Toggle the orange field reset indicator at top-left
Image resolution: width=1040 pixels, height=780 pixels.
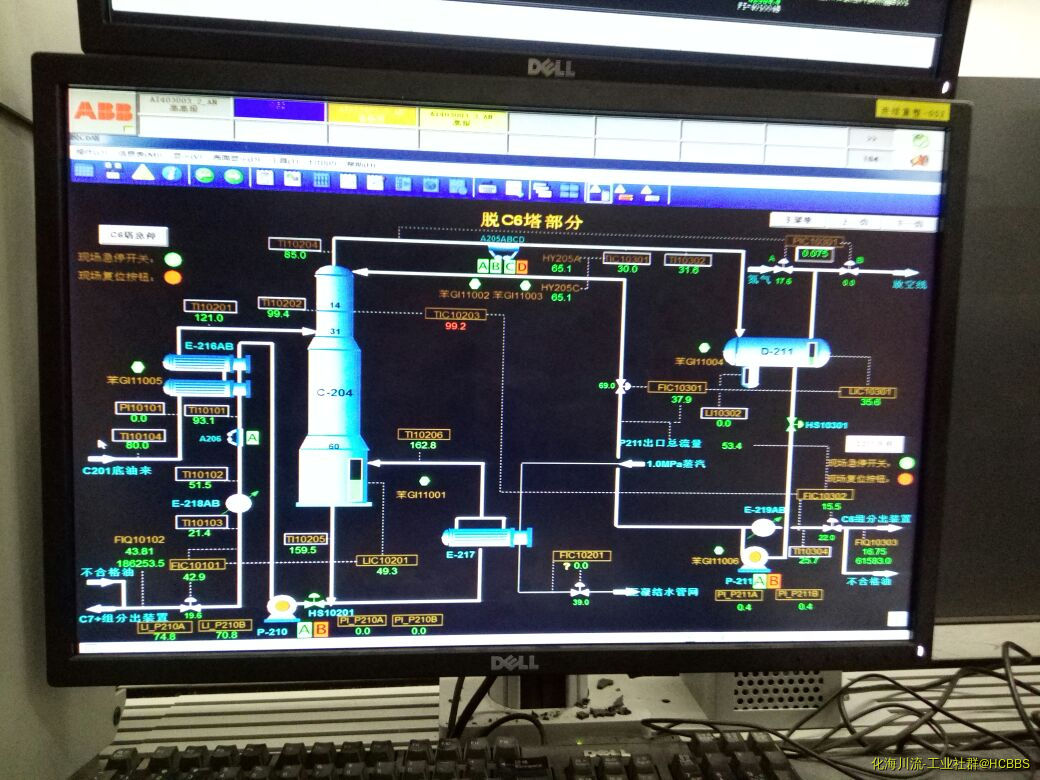[172, 277]
